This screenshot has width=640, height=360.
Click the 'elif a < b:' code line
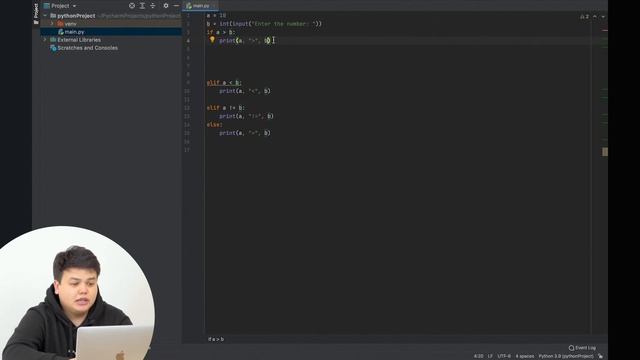click(224, 82)
